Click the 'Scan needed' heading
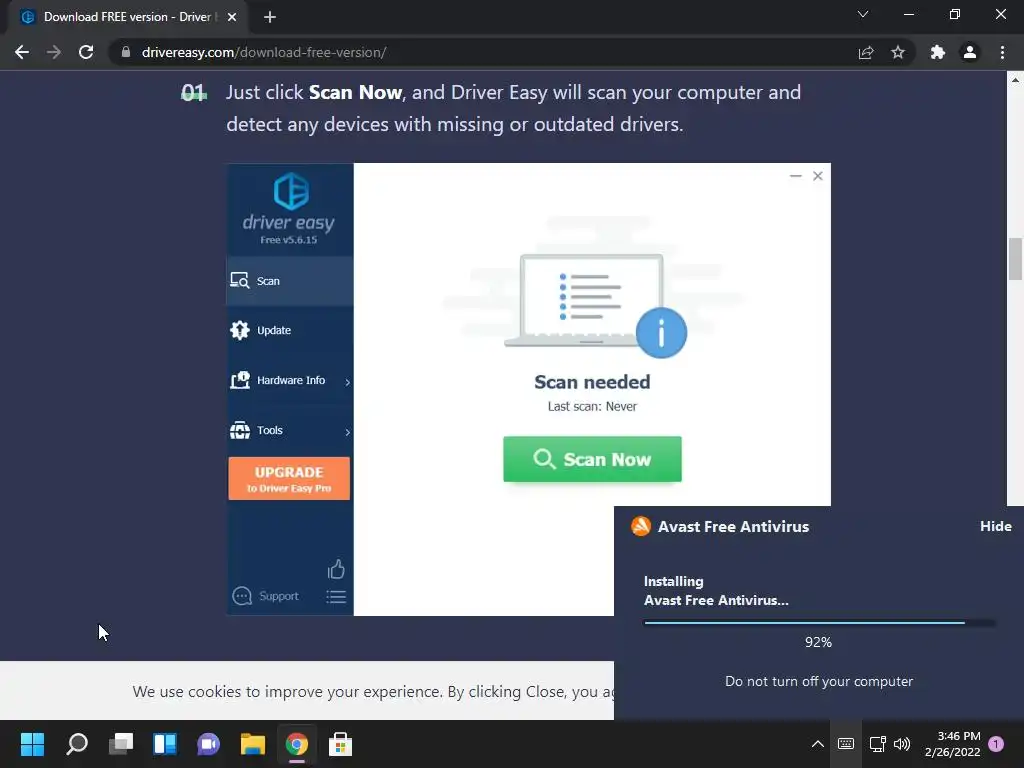Screen dimensions: 1024x768 pos(592,382)
